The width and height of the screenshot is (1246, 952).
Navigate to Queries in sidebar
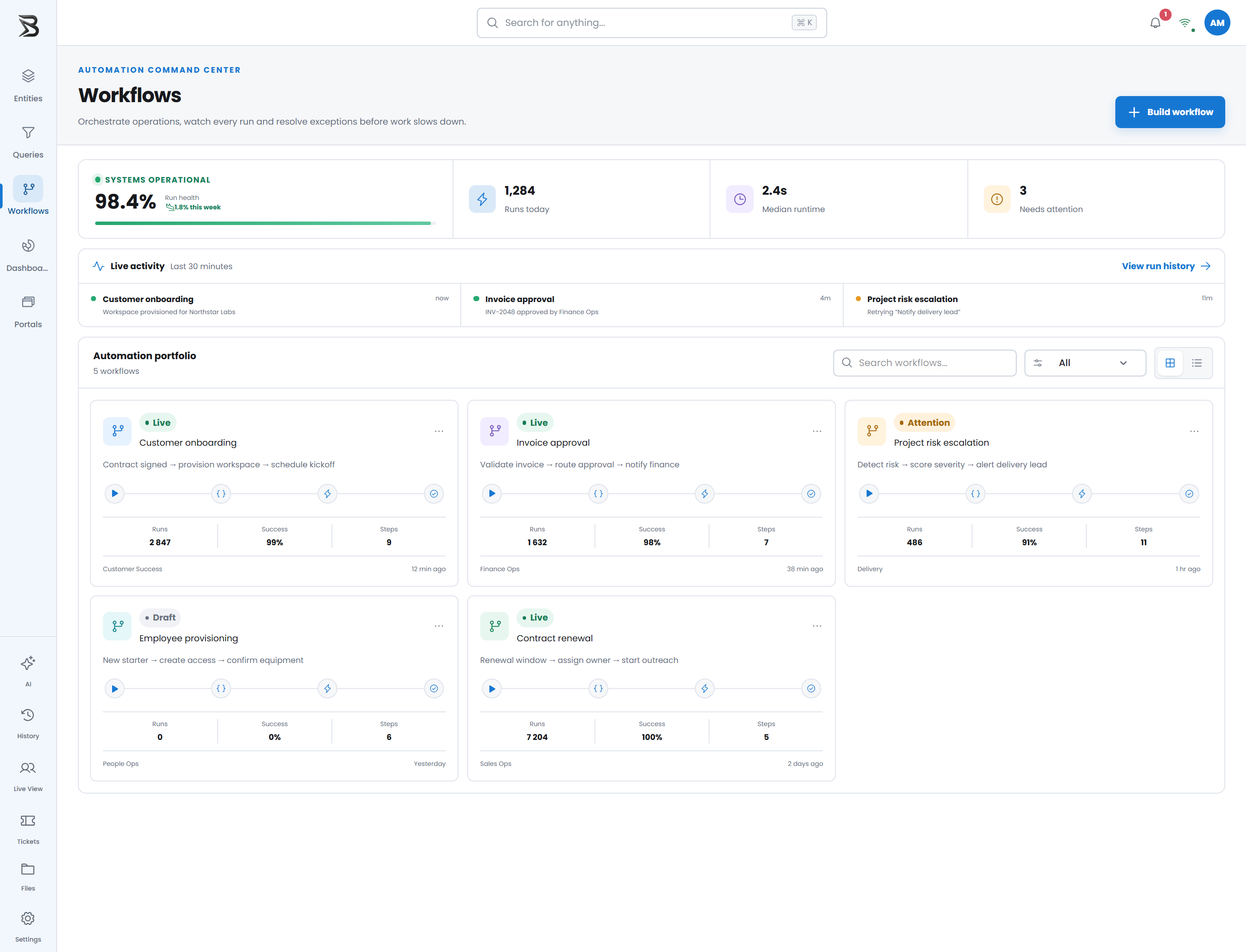pos(28,142)
